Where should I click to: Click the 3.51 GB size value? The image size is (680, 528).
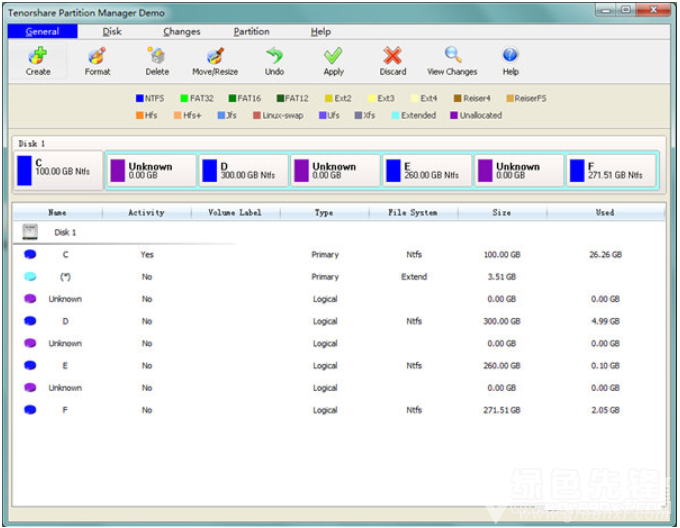pyautogui.click(x=502, y=277)
